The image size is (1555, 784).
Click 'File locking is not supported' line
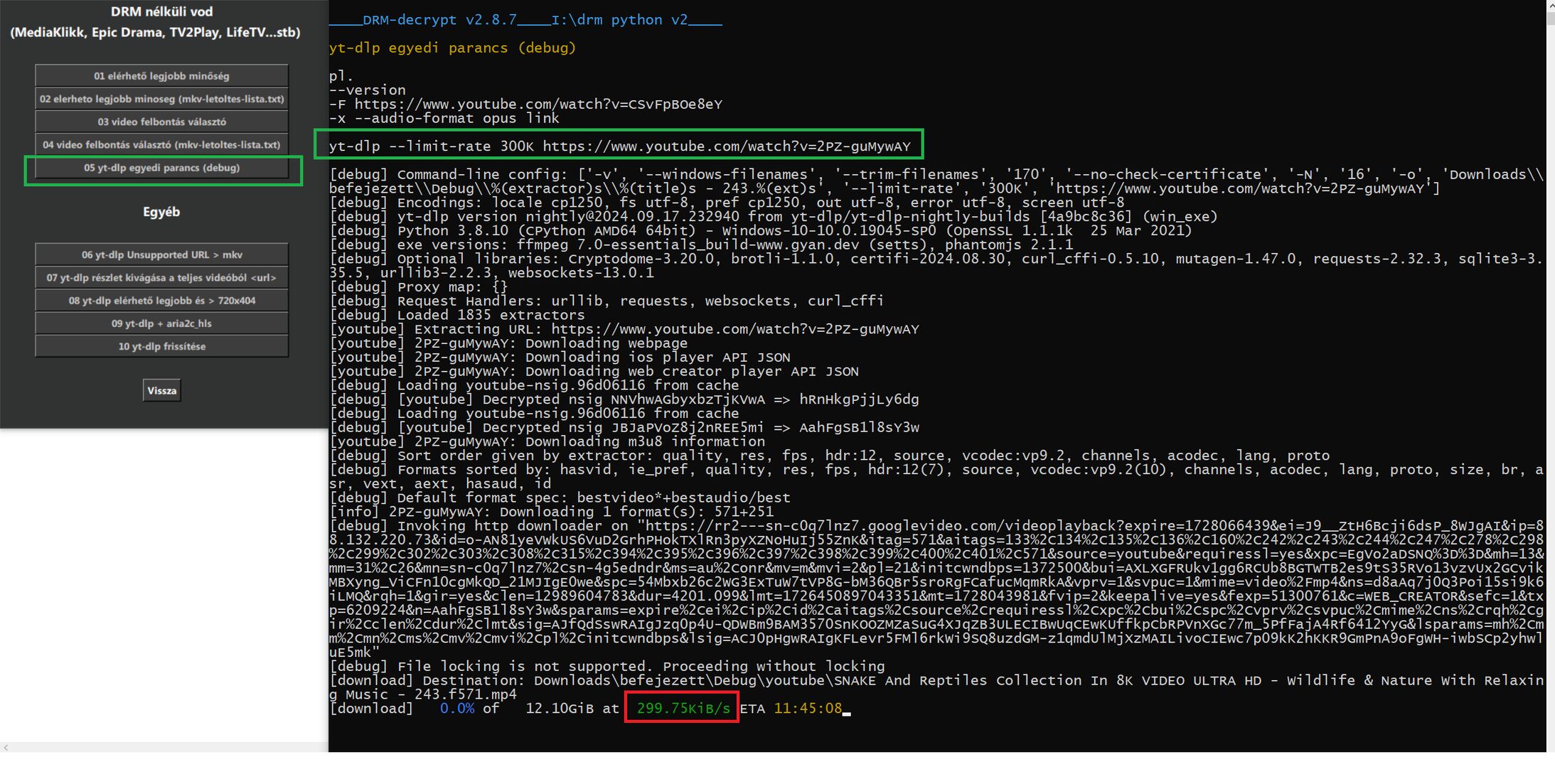pos(606,666)
